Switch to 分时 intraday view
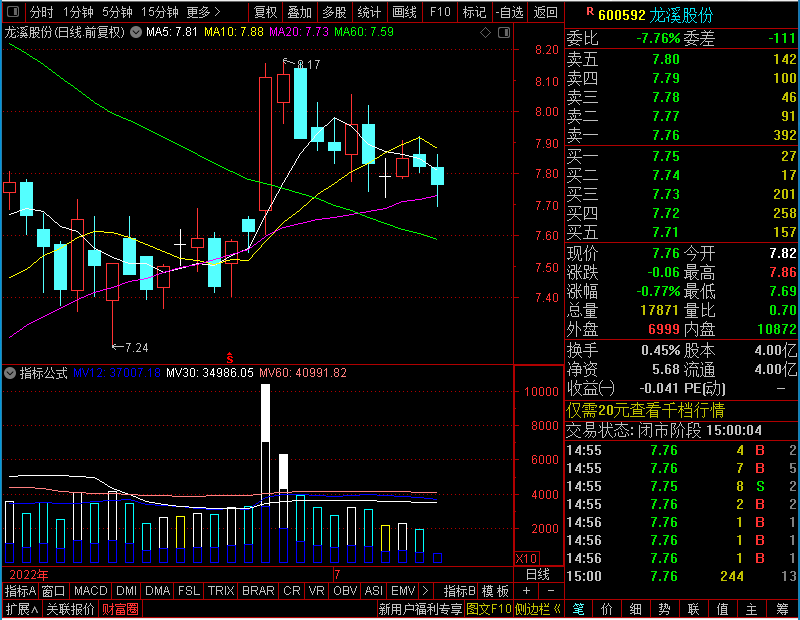 pos(41,12)
